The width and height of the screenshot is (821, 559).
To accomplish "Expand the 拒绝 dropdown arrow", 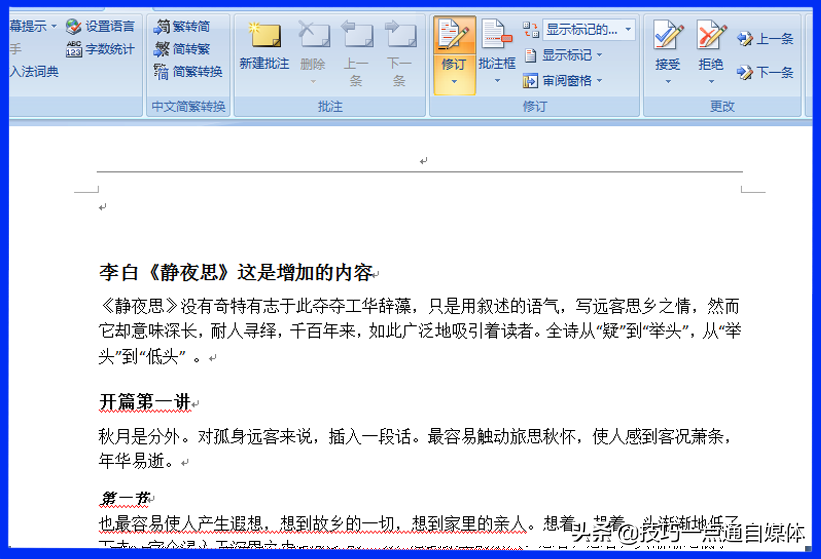I will click(x=711, y=82).
